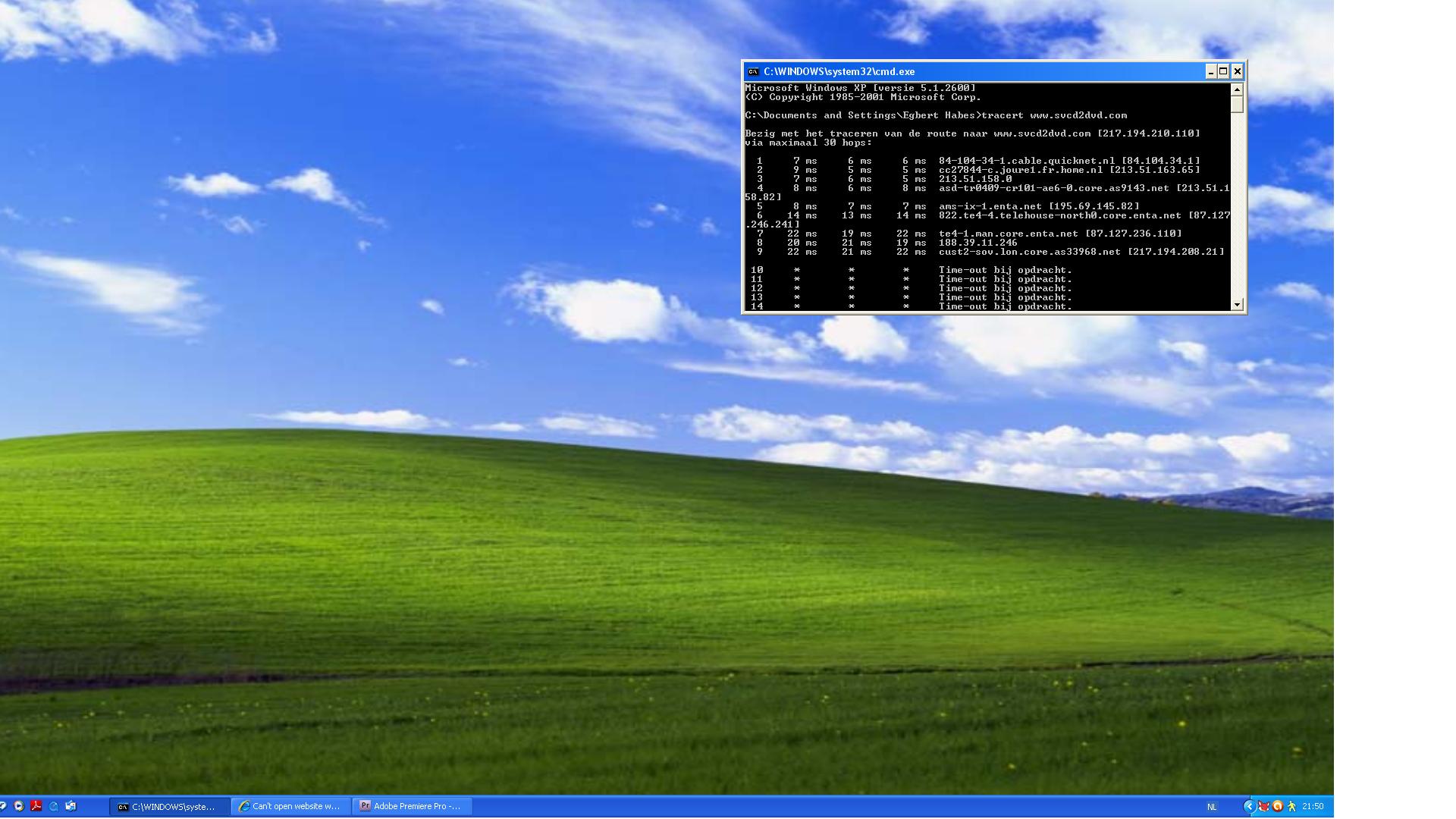
Task: Expand hidden system tray icons arrow
Action: [1249, 806]
